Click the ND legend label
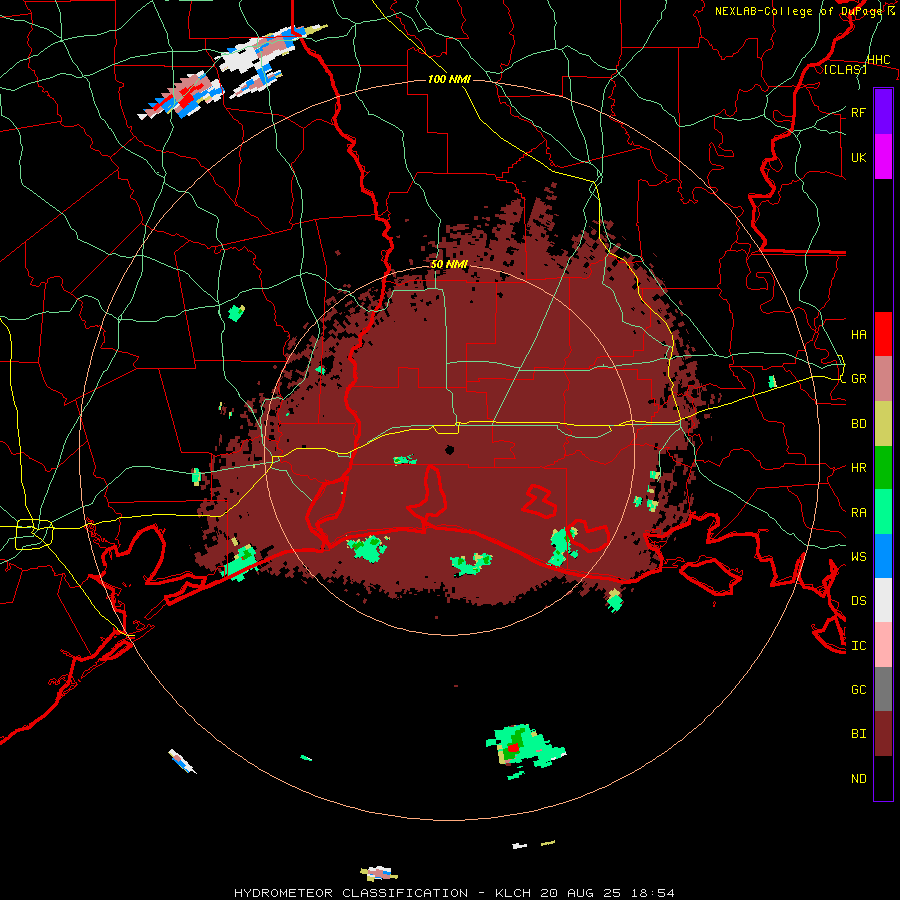 (859, 778)
